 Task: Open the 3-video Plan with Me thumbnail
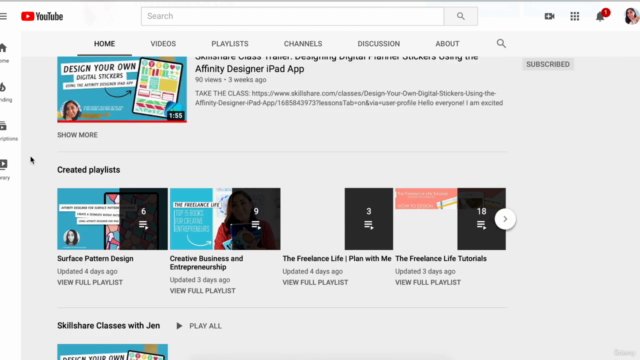click(x=338, y=219)
